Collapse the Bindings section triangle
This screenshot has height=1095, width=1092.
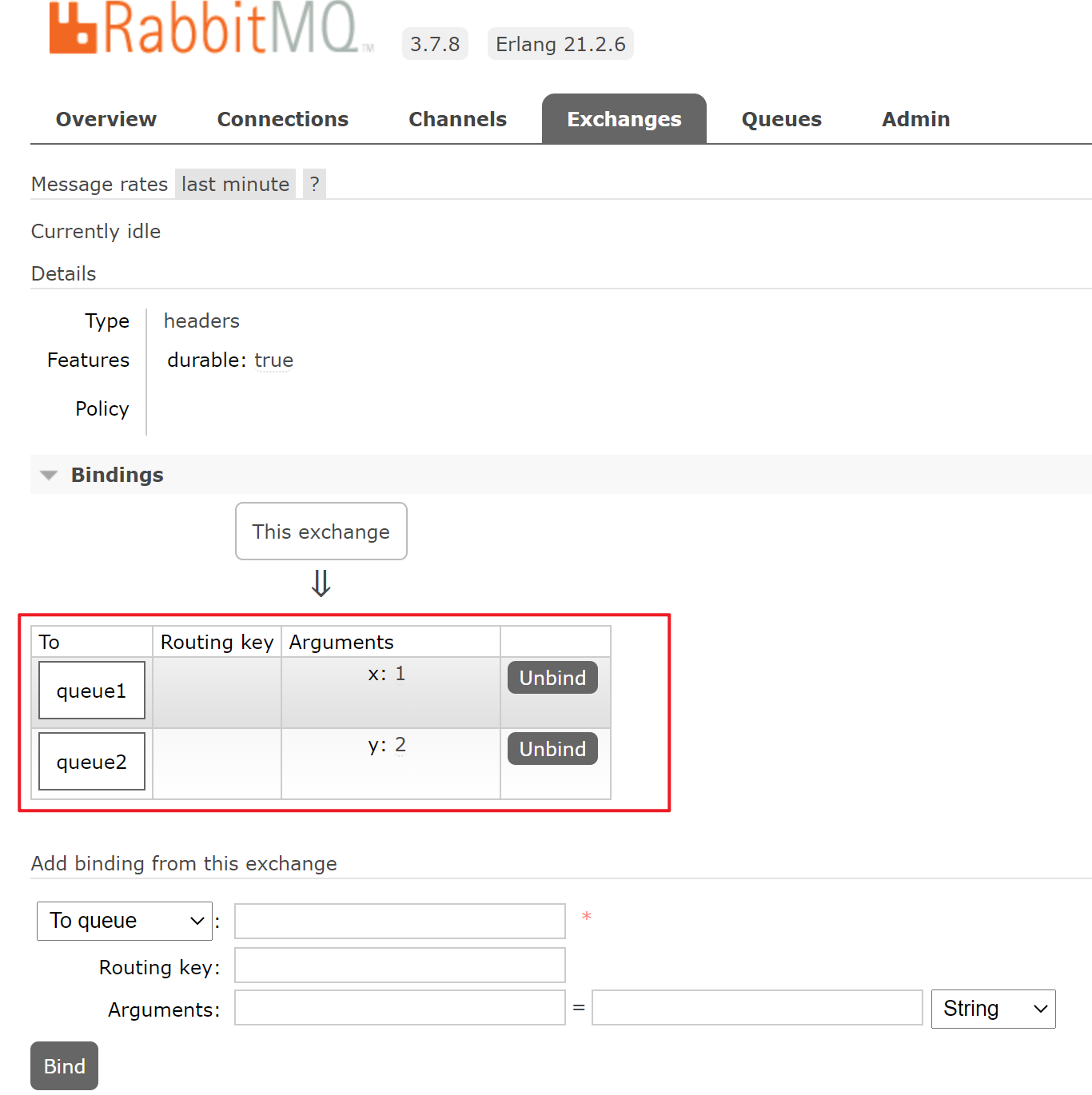[x=49, y=476]
